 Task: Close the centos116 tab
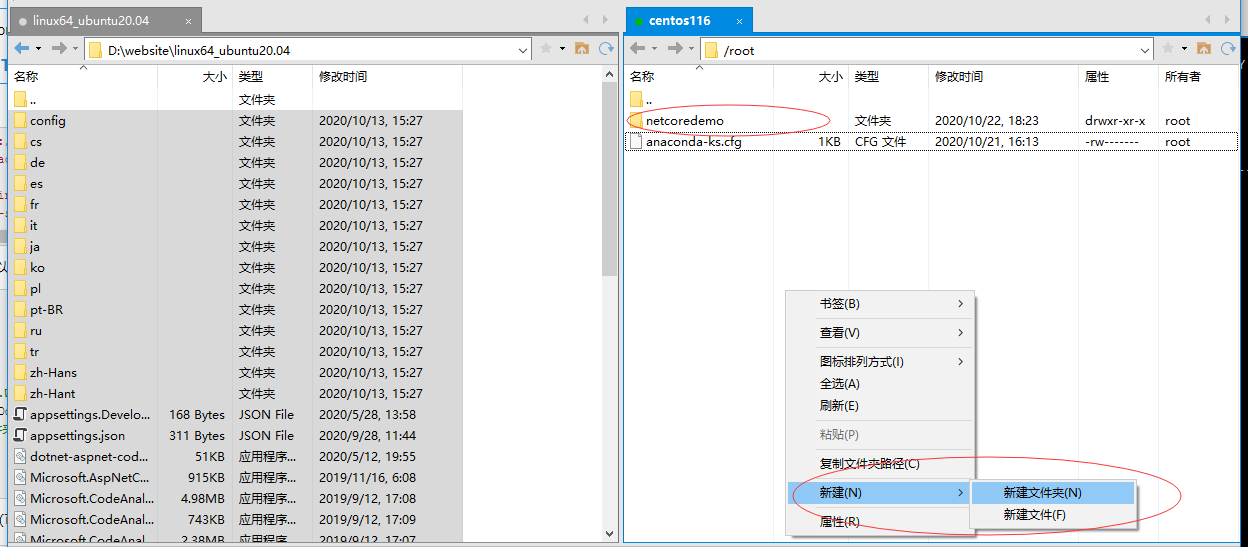coord(739,20)
